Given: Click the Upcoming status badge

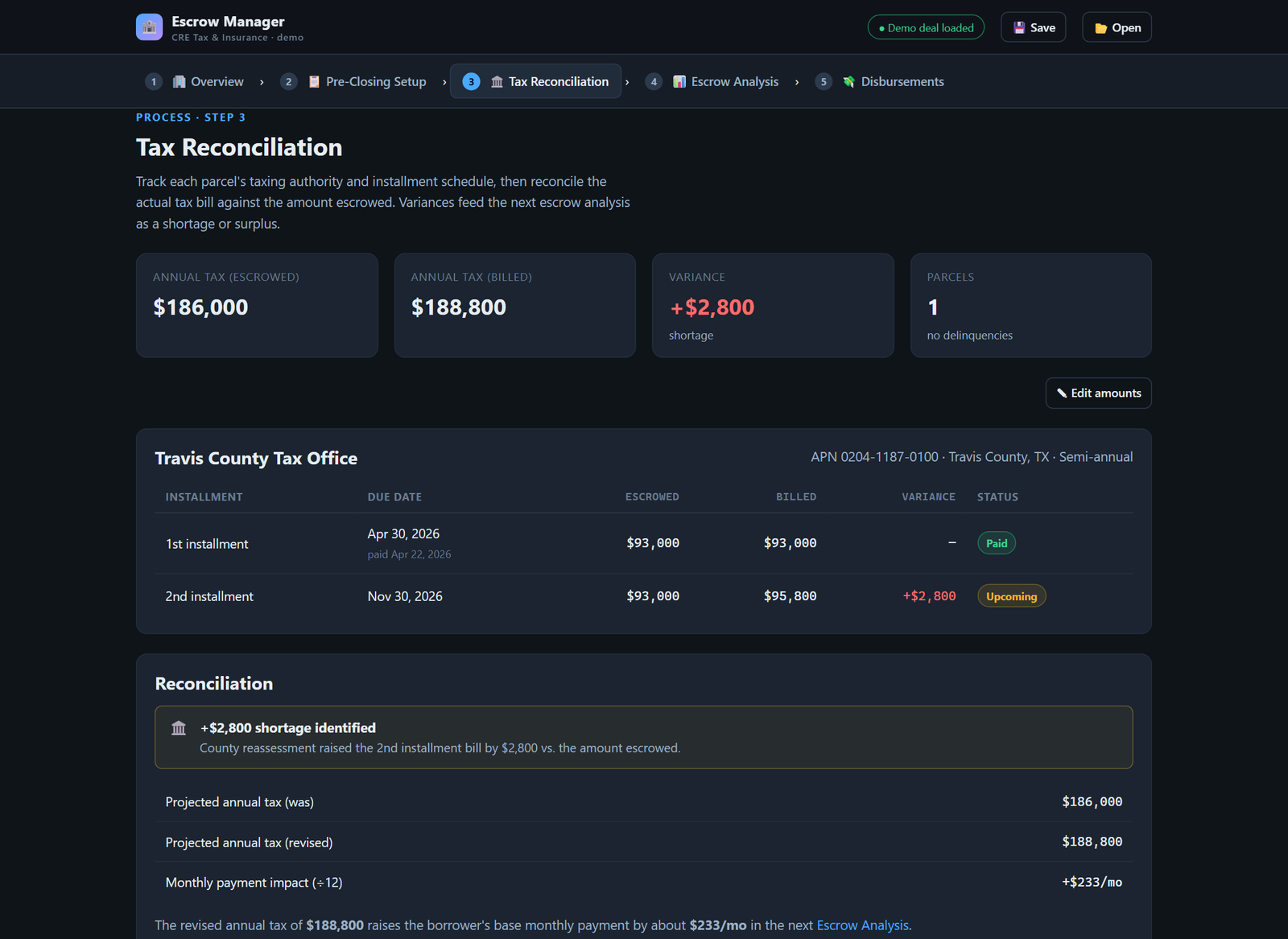Looking at the screenshot, I should [x=1012, y=596].
